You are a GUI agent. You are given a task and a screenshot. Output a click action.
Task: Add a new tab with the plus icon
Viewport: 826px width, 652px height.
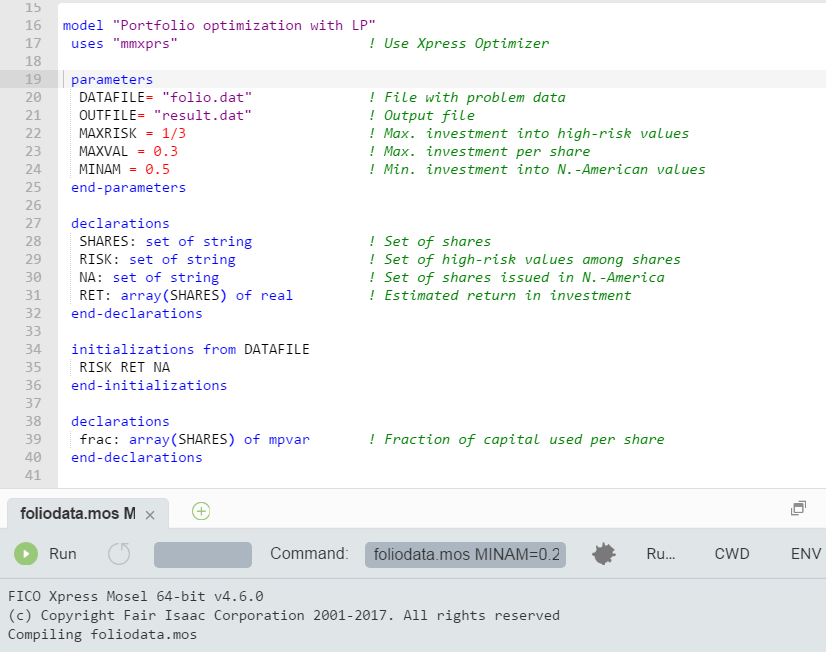201,511
